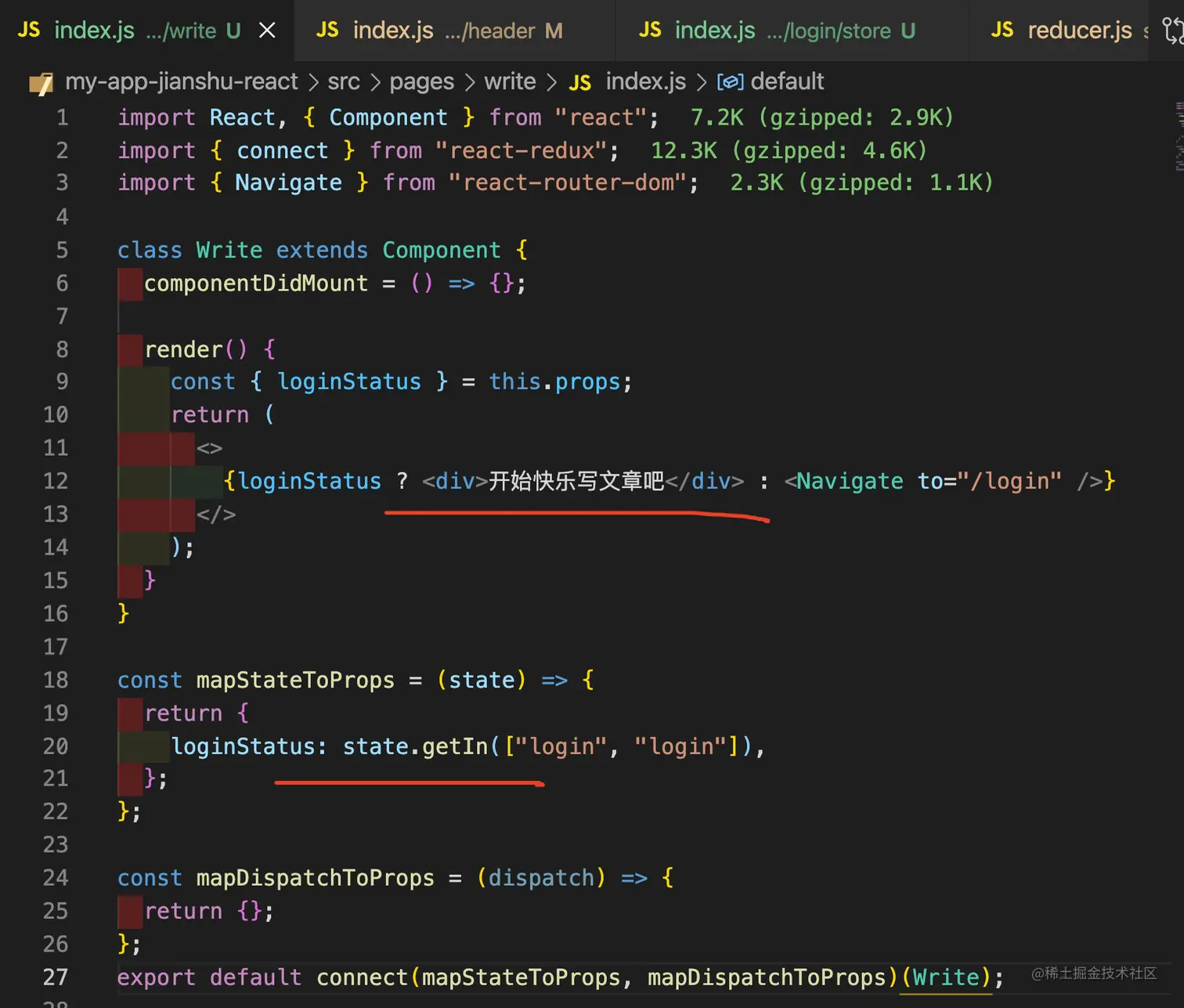
Task: Open the reducer.js tab
Action: click(x=1060, y=31)
